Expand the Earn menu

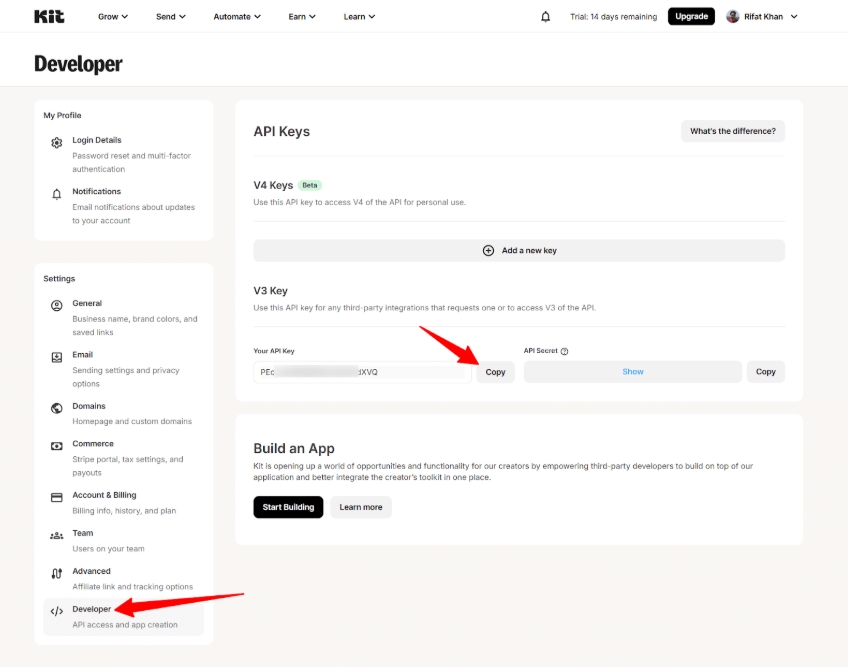302,17
